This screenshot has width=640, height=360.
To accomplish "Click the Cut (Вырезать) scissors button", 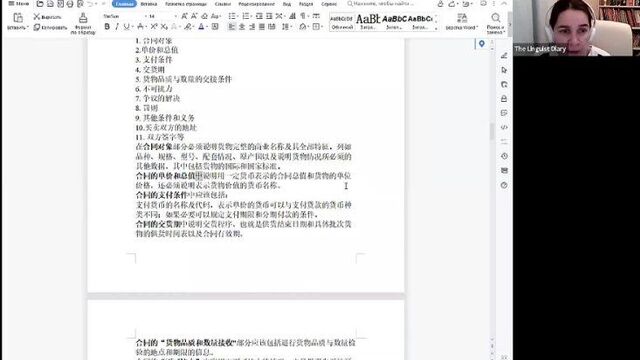I will [x=47, y=17].
